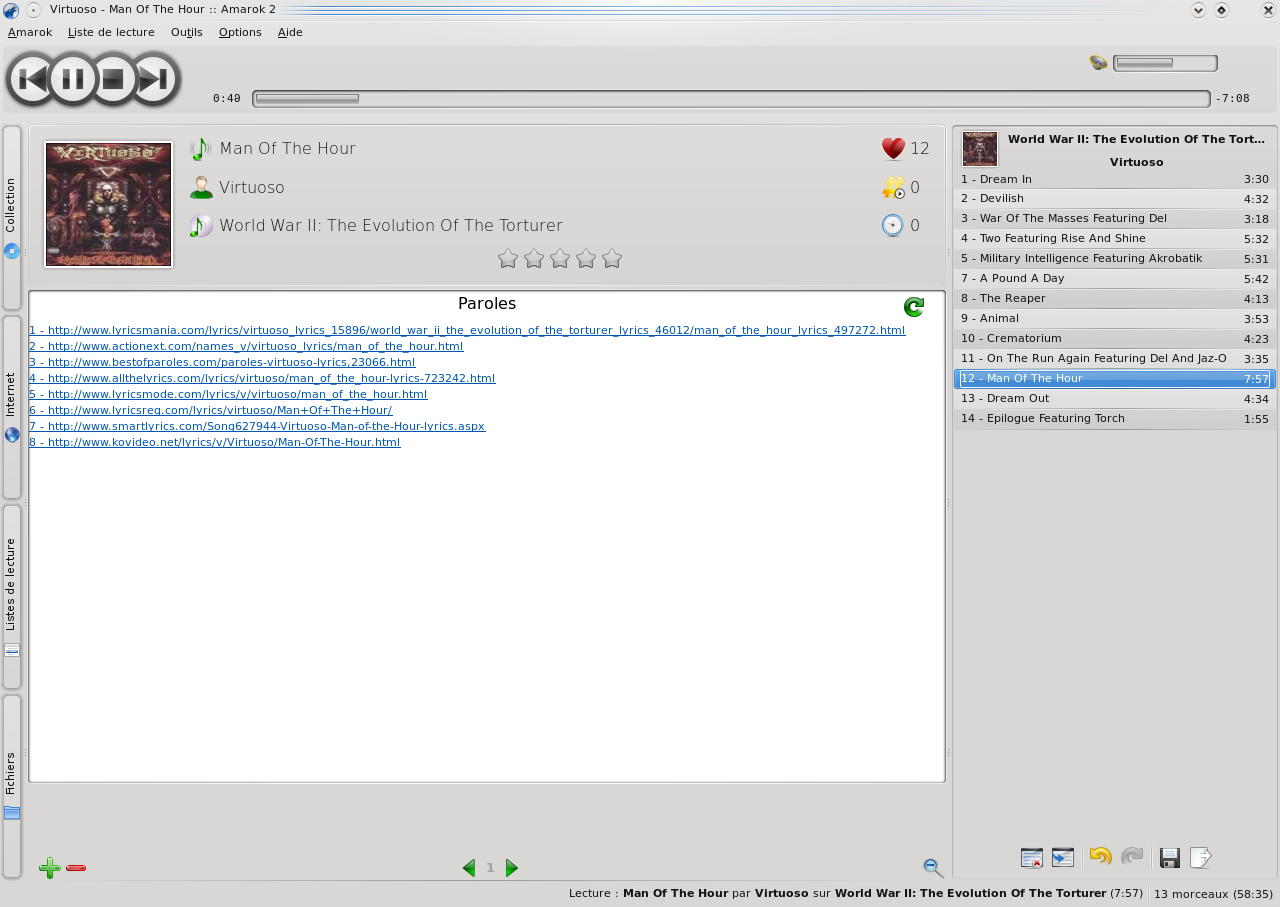Open the title bar window menu icon
This screenshot has height=907, width=1280.
(11, 10)
